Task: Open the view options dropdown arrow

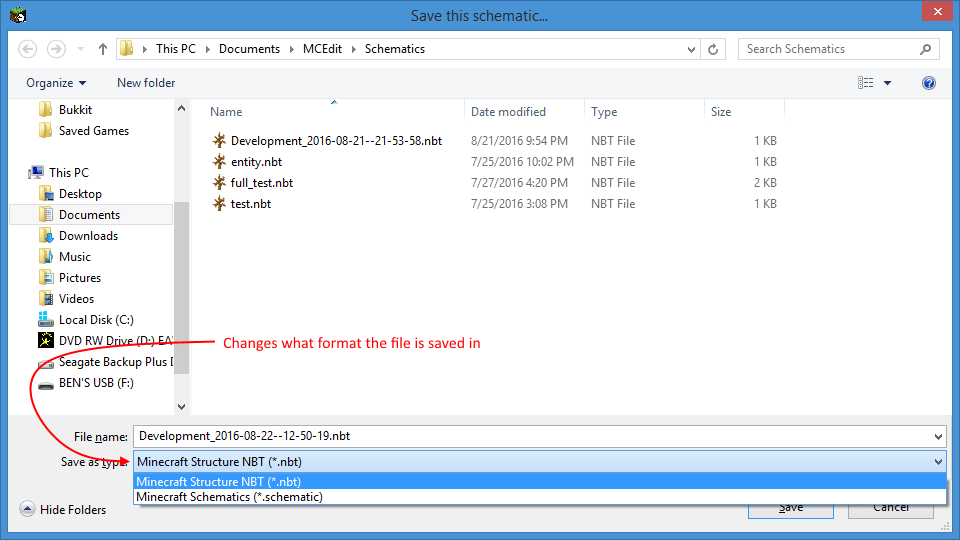Action: 887,83
